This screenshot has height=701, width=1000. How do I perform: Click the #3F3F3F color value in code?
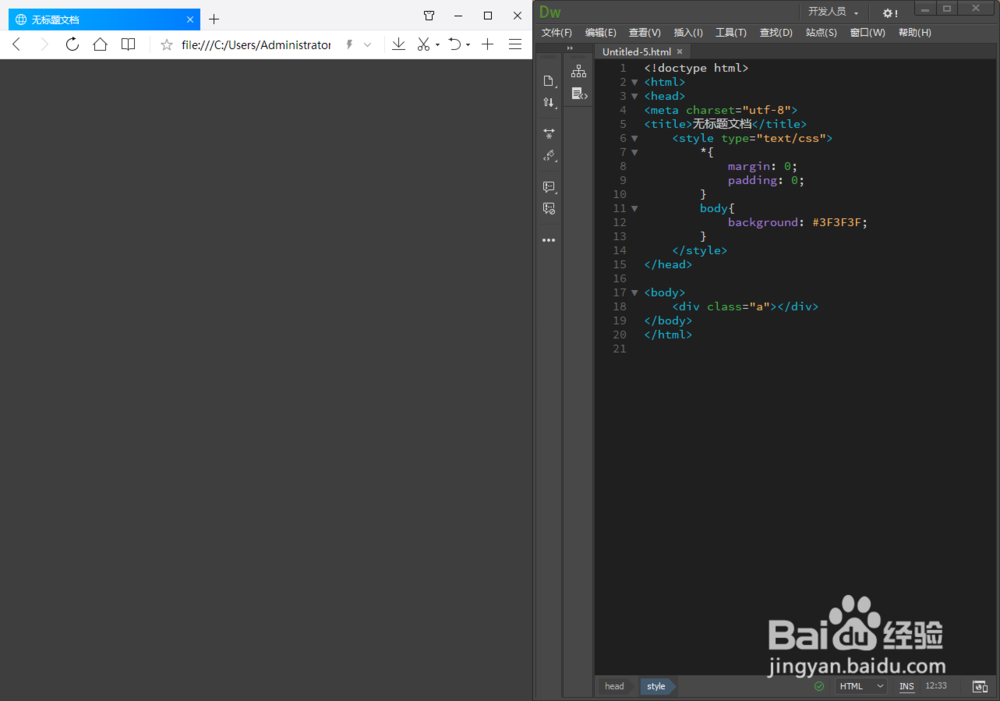836,223
